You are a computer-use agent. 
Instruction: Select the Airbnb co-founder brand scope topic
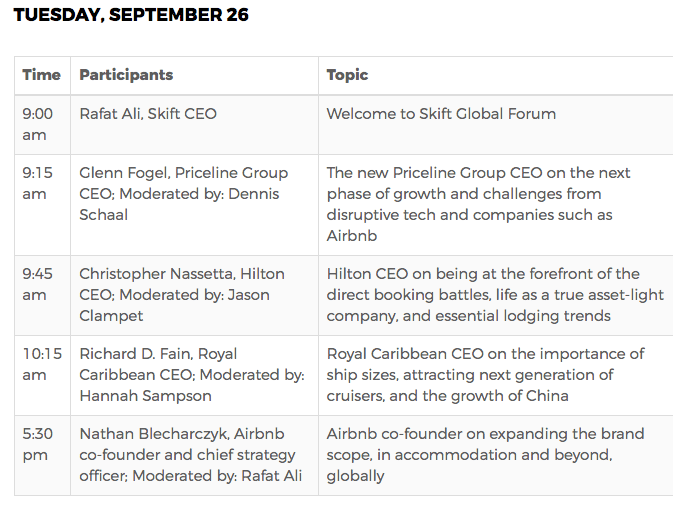pyautogui.click(x=485, y=454)
